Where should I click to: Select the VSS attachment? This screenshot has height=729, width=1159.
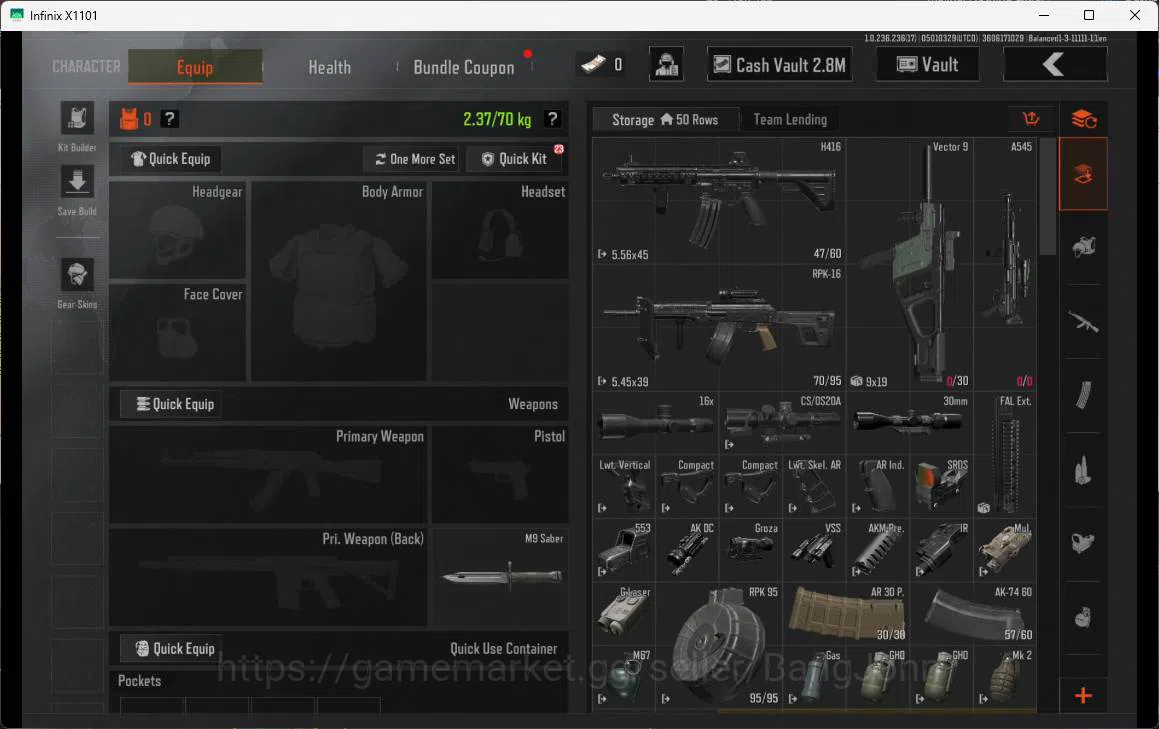815,551
